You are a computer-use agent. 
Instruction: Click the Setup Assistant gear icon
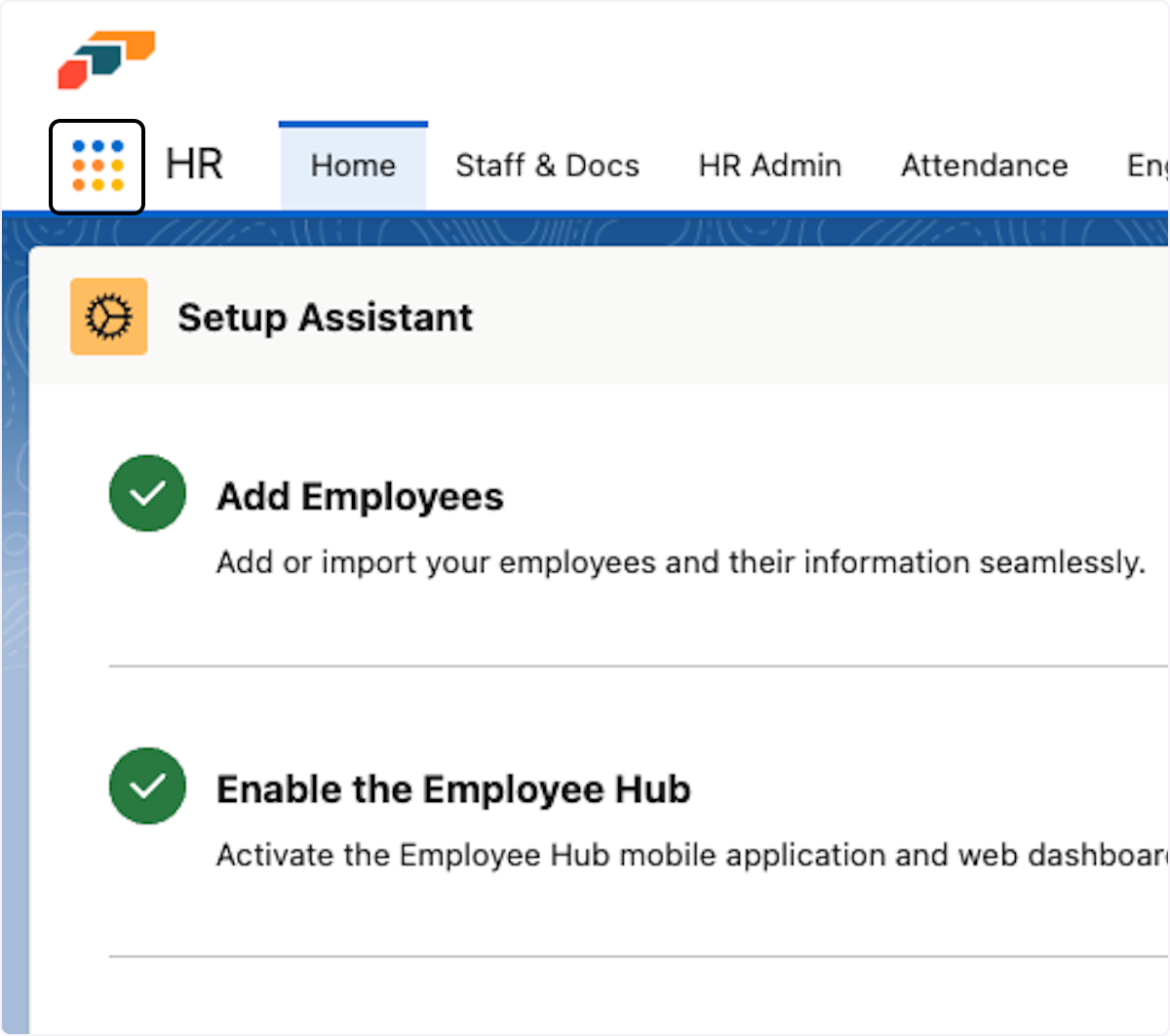coord(108,317)
